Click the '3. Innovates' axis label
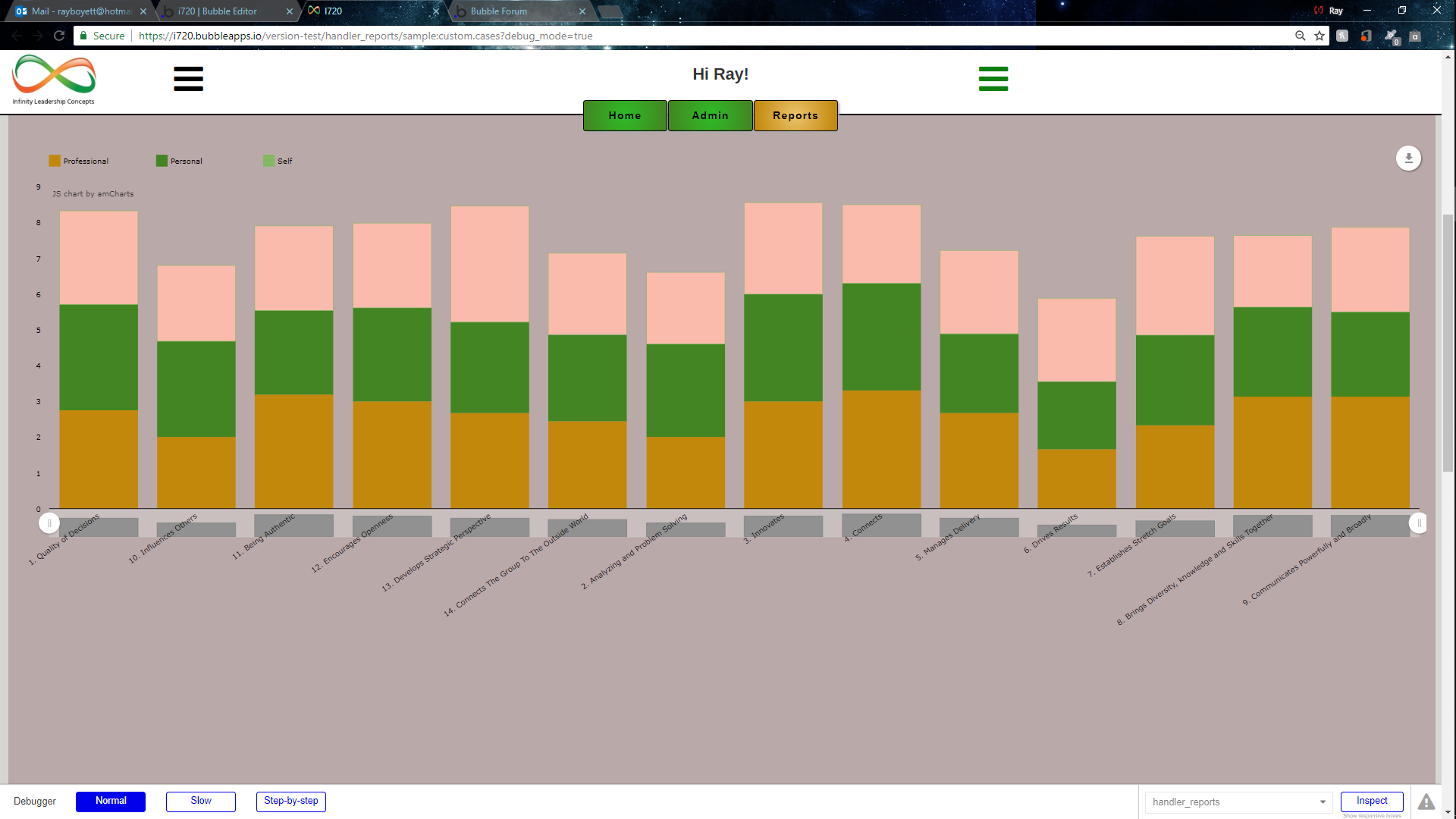This screenshot has height=819, width=1456. pos(764,529)
